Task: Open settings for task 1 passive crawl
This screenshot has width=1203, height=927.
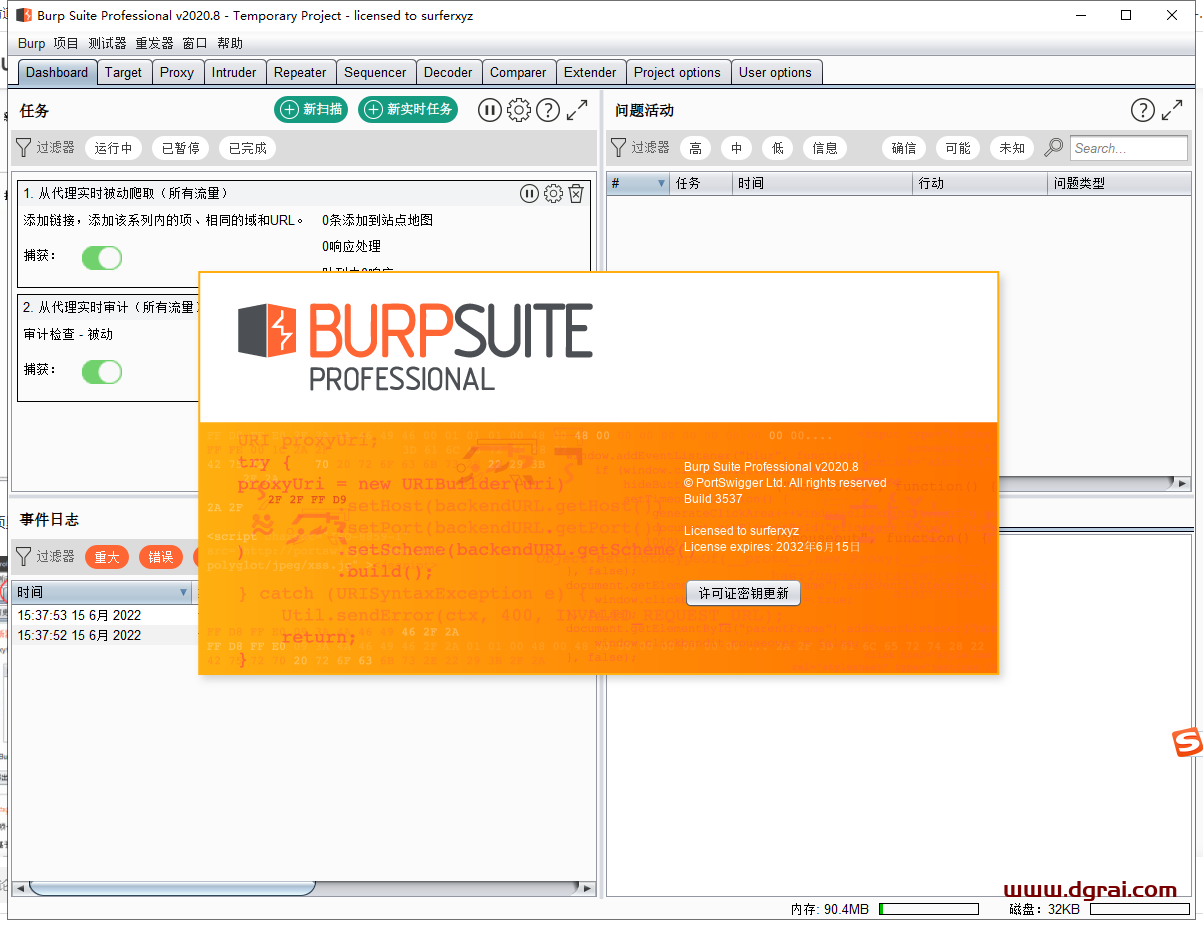Action: [x=553, y=194]
